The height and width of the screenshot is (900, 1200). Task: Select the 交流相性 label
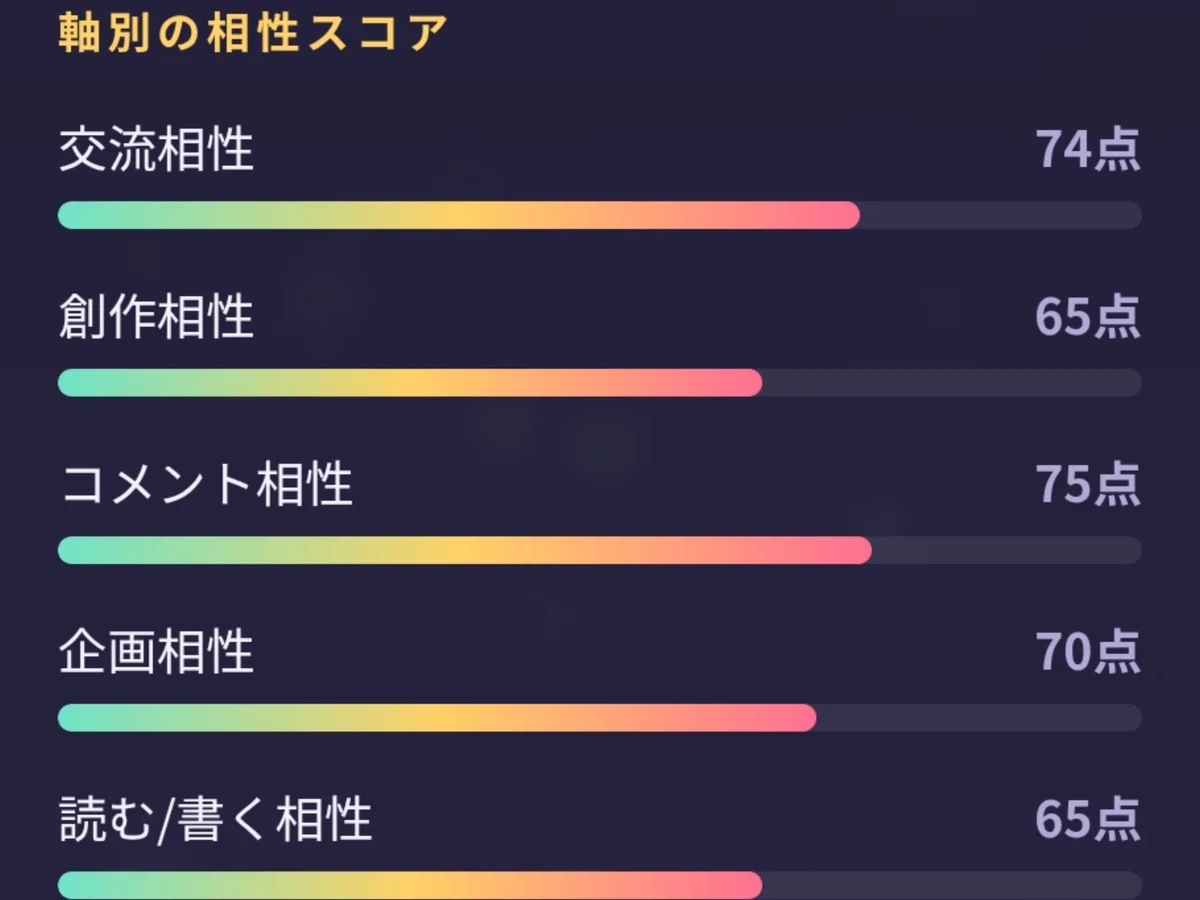click(156, 150)
